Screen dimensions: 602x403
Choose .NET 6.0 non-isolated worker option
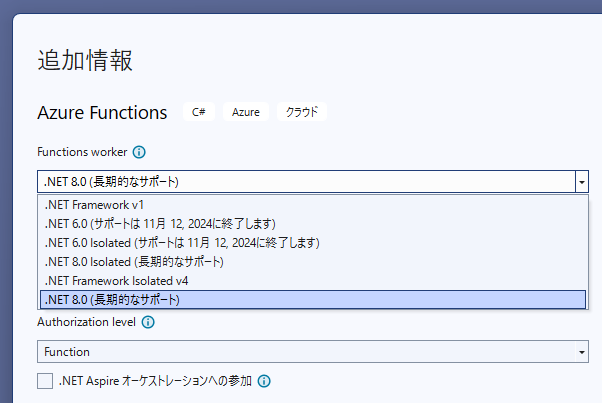313,224
